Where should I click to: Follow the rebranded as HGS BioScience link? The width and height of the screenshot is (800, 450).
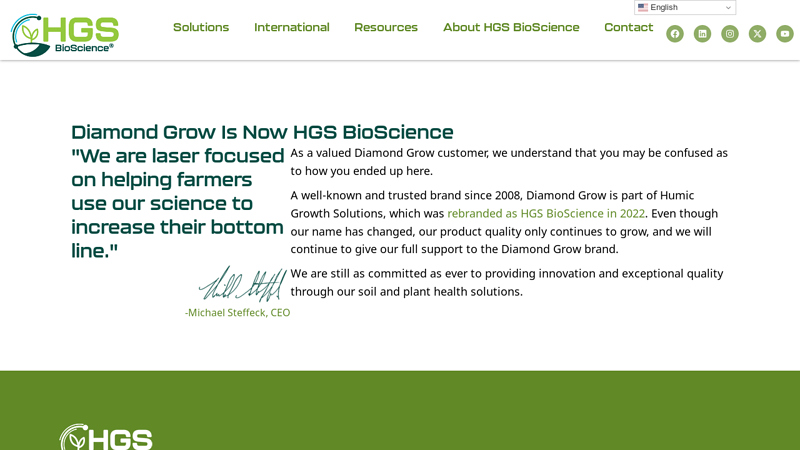(546, 213)
